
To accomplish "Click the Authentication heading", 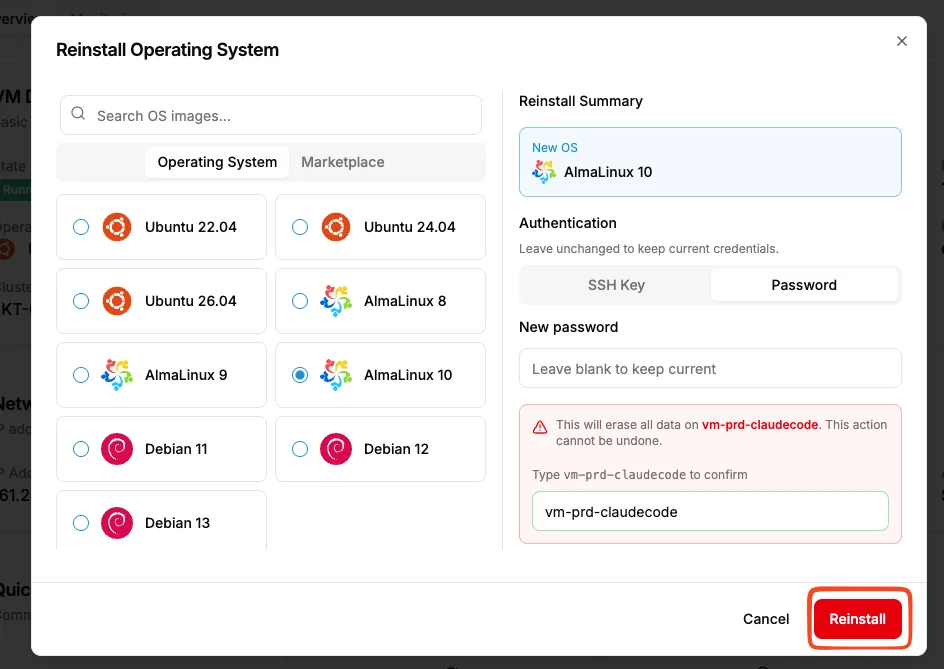I will [568, 223].
